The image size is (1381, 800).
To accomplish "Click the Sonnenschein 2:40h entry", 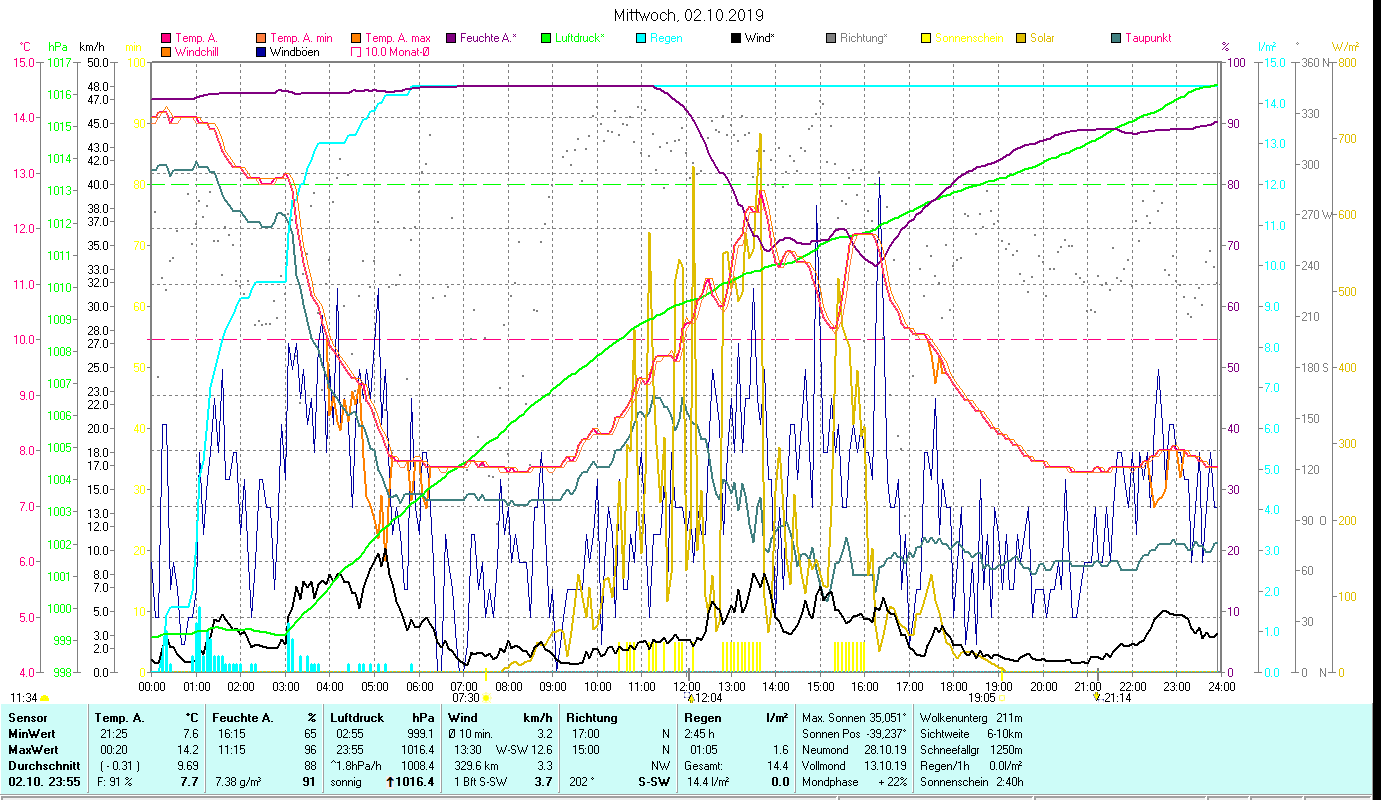I will pyautogui.click(x=971, y=782).
